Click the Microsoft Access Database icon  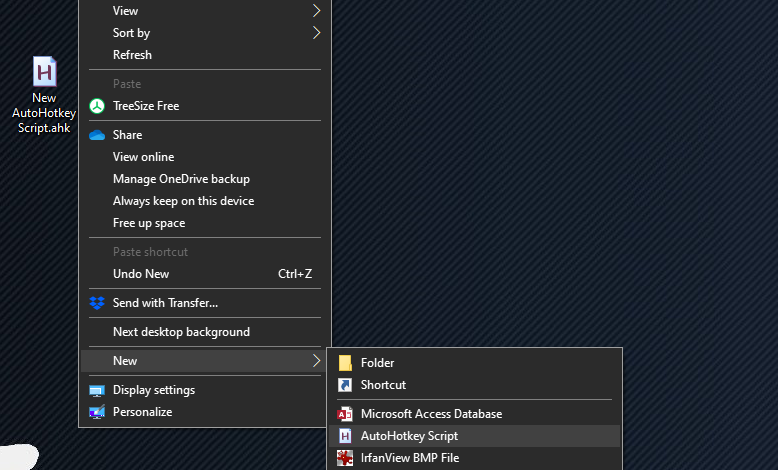[345, 414]
